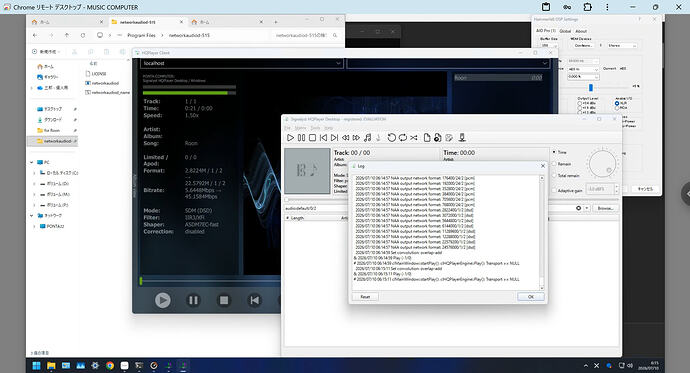Toggle the shuffle crossed-arrows icon
Image resolution: width=690 pixels, height=373 pixels.
pos(414,138)
